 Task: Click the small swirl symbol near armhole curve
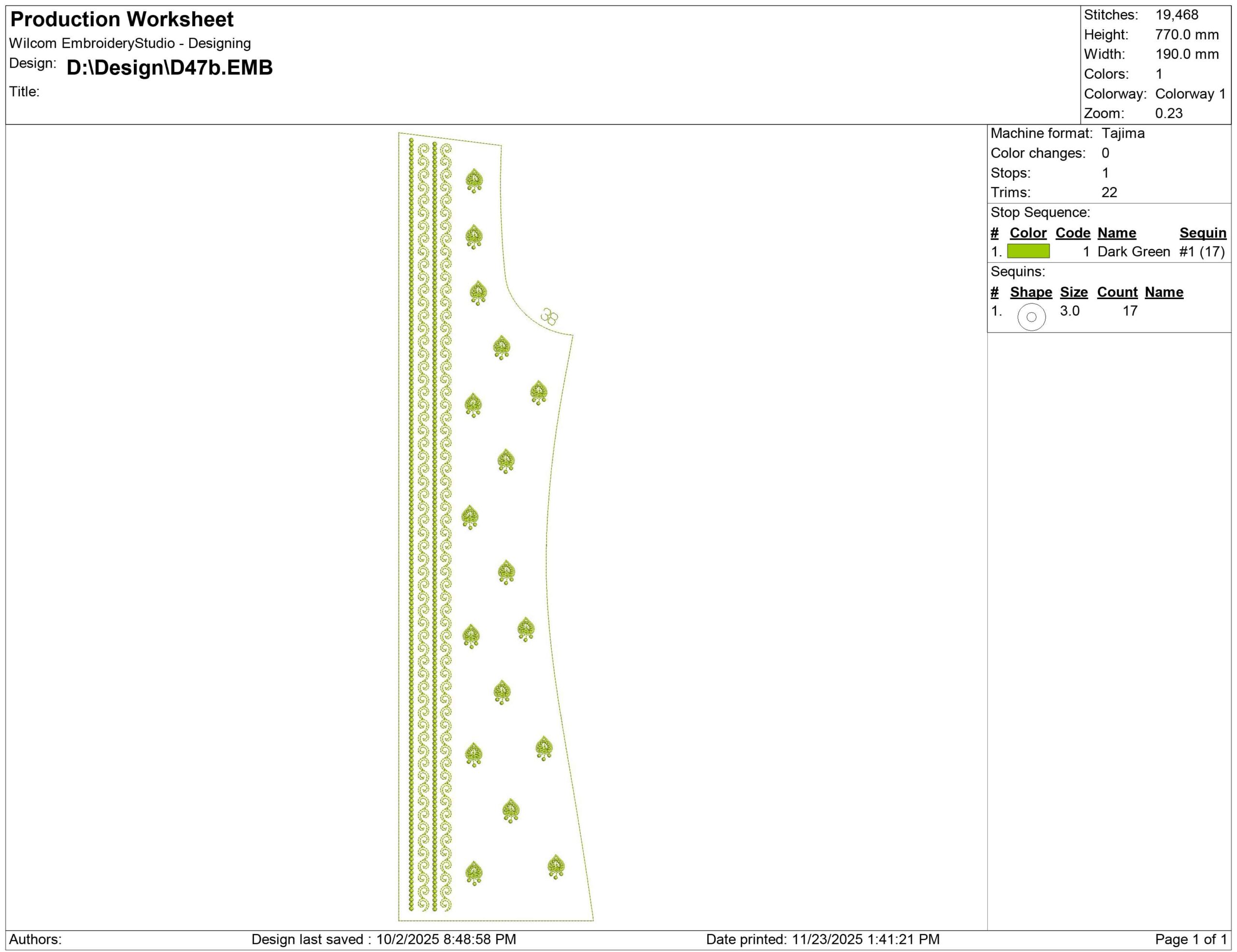tap(549, 316)
